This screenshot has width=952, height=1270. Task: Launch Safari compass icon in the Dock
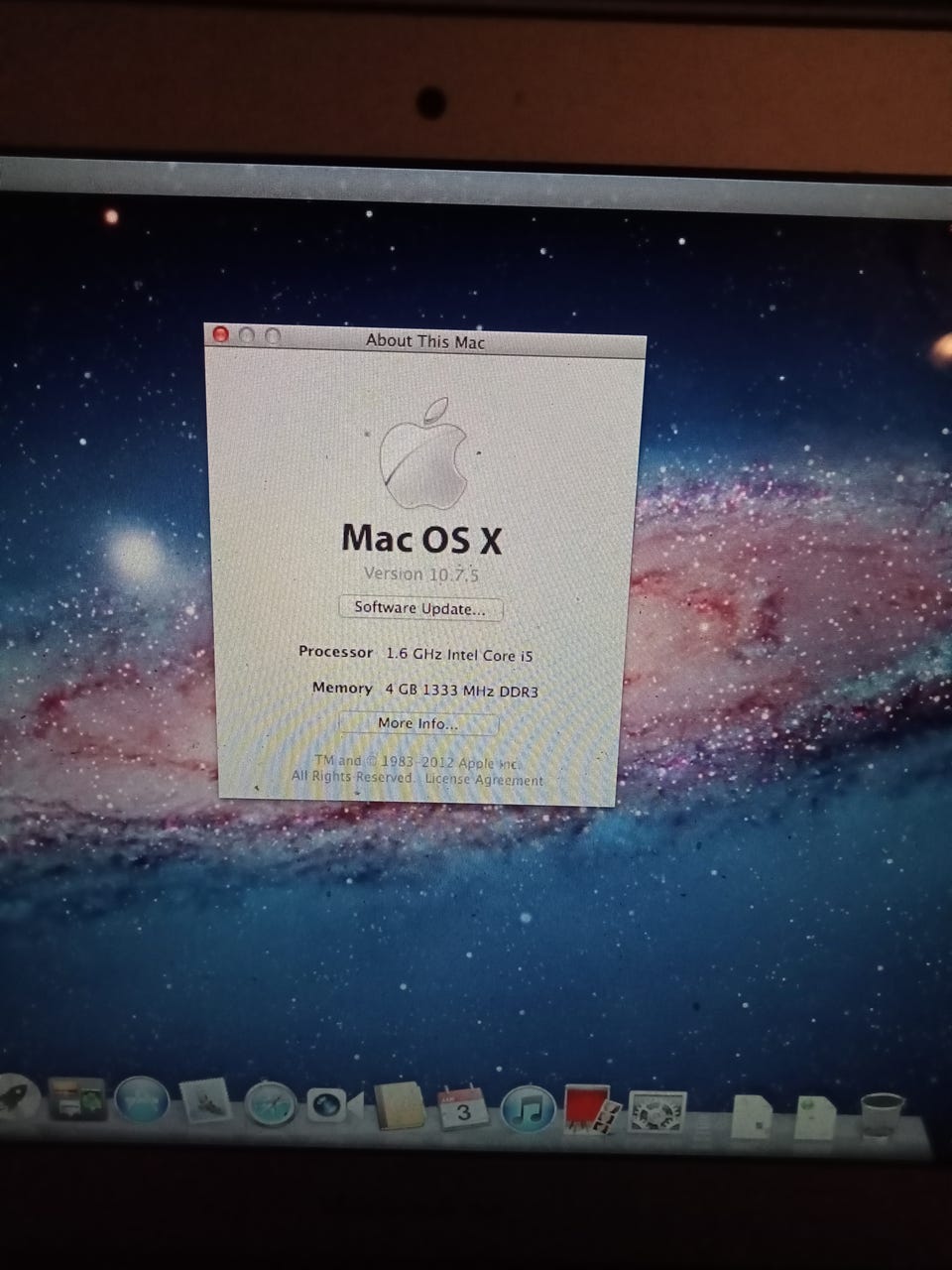(x=271, y=1104)
